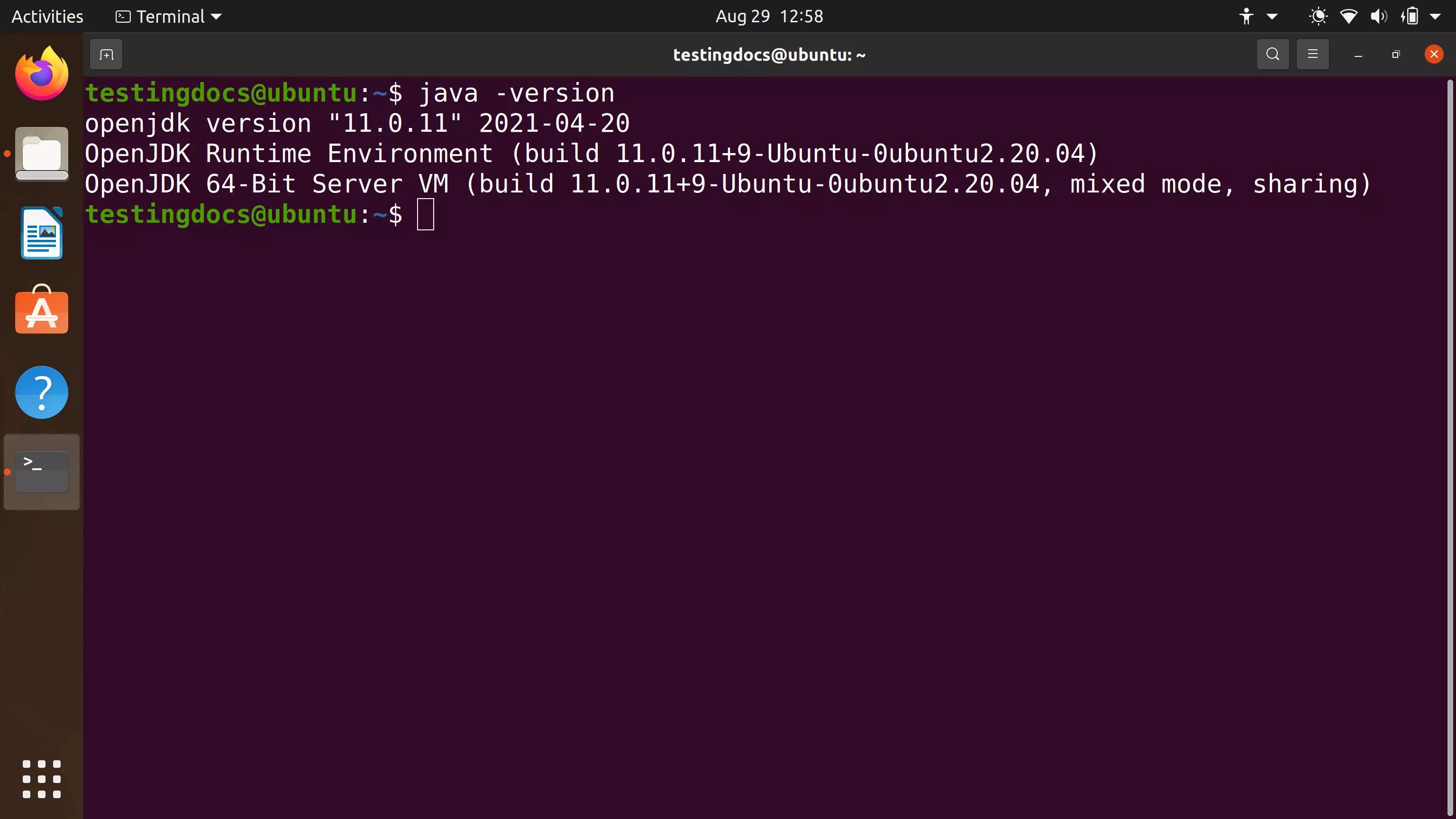1456x819 pixels.
Task: Open a new terminal tab
Action: 106,54
